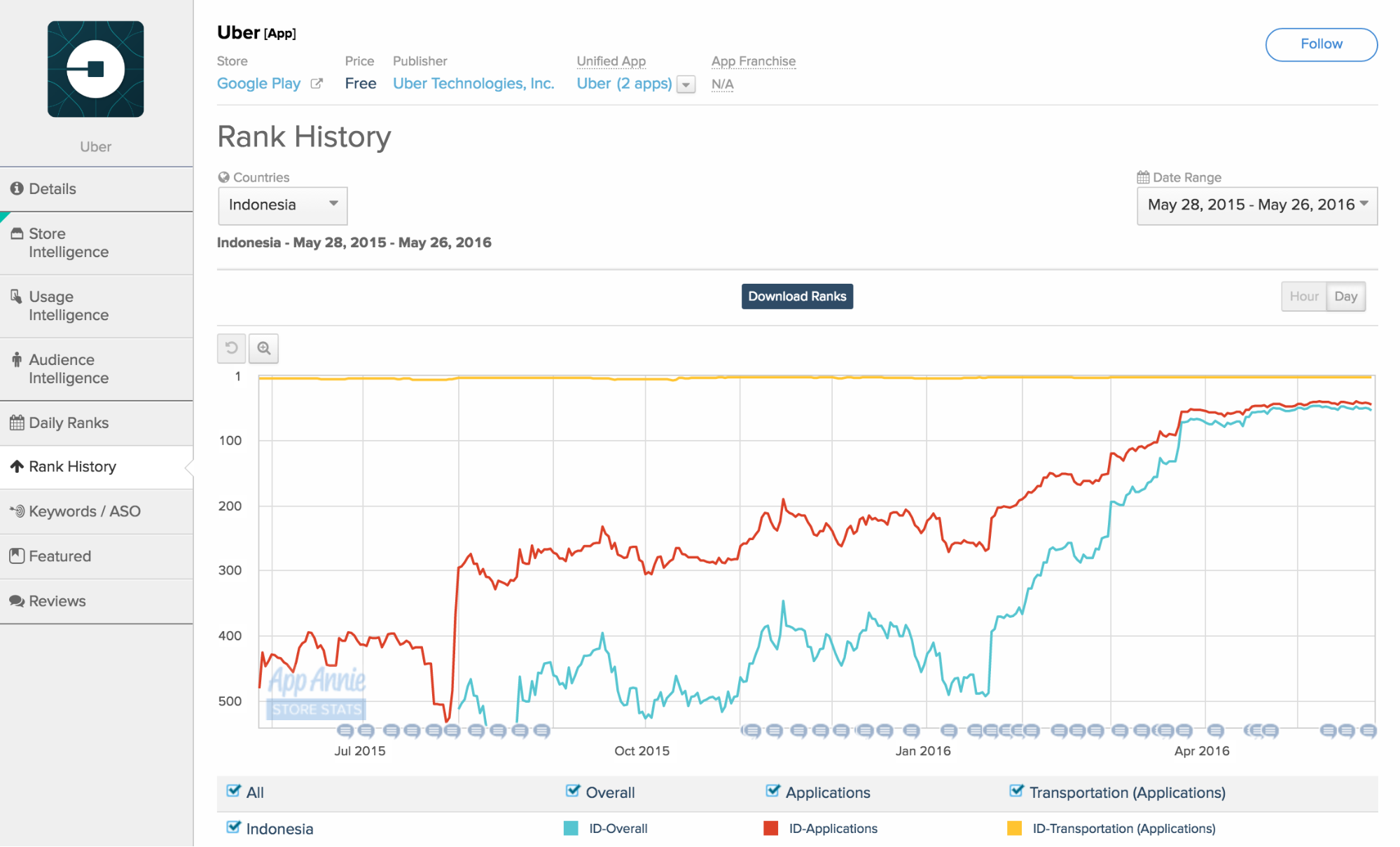This screenshot has width=1400, height=847.
Task: Click the Details info icon
Action: [x=17, y=188]
